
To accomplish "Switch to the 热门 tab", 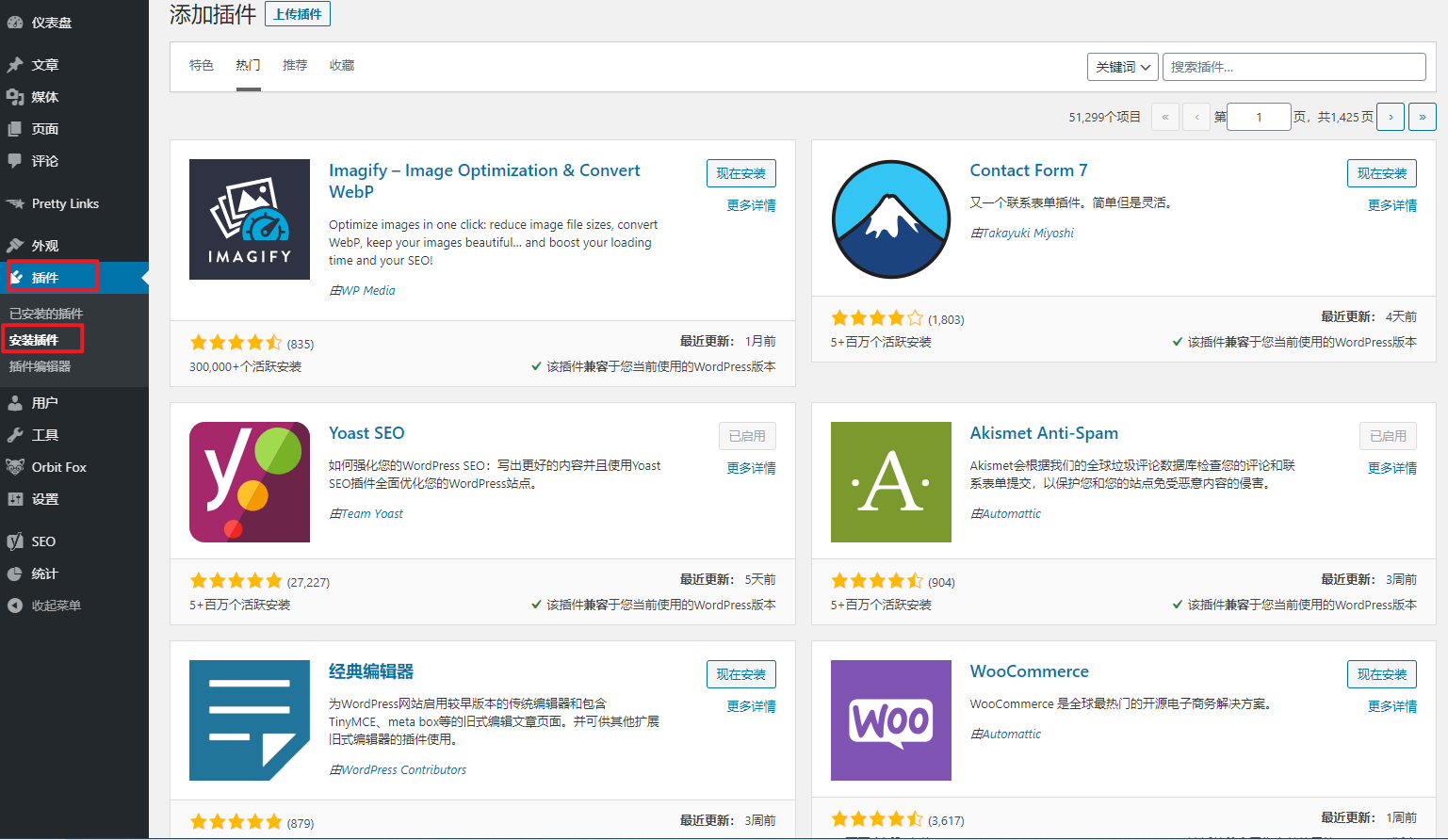I will point(249,65).
